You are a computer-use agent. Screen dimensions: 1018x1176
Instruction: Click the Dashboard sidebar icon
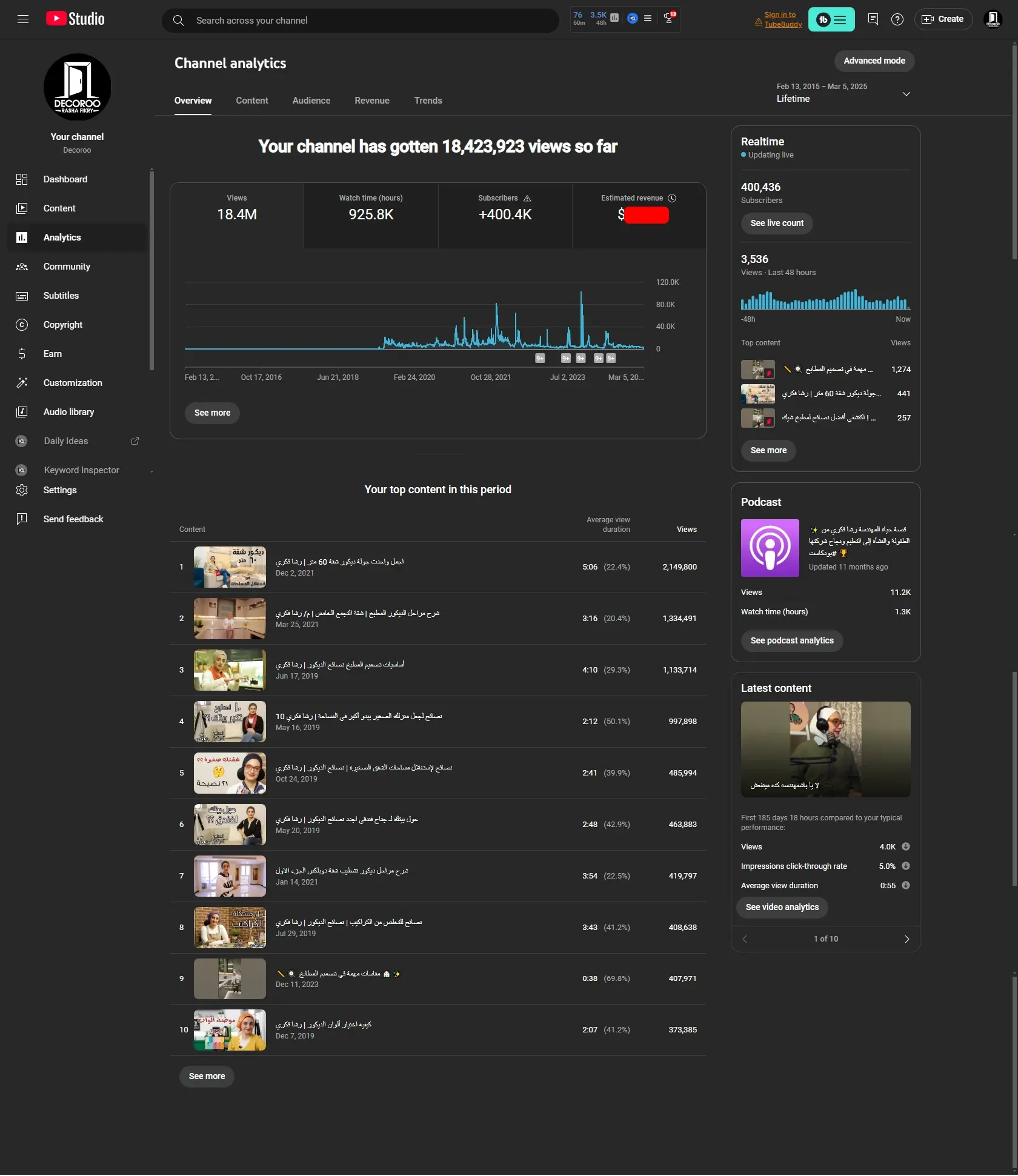[22, 179]
